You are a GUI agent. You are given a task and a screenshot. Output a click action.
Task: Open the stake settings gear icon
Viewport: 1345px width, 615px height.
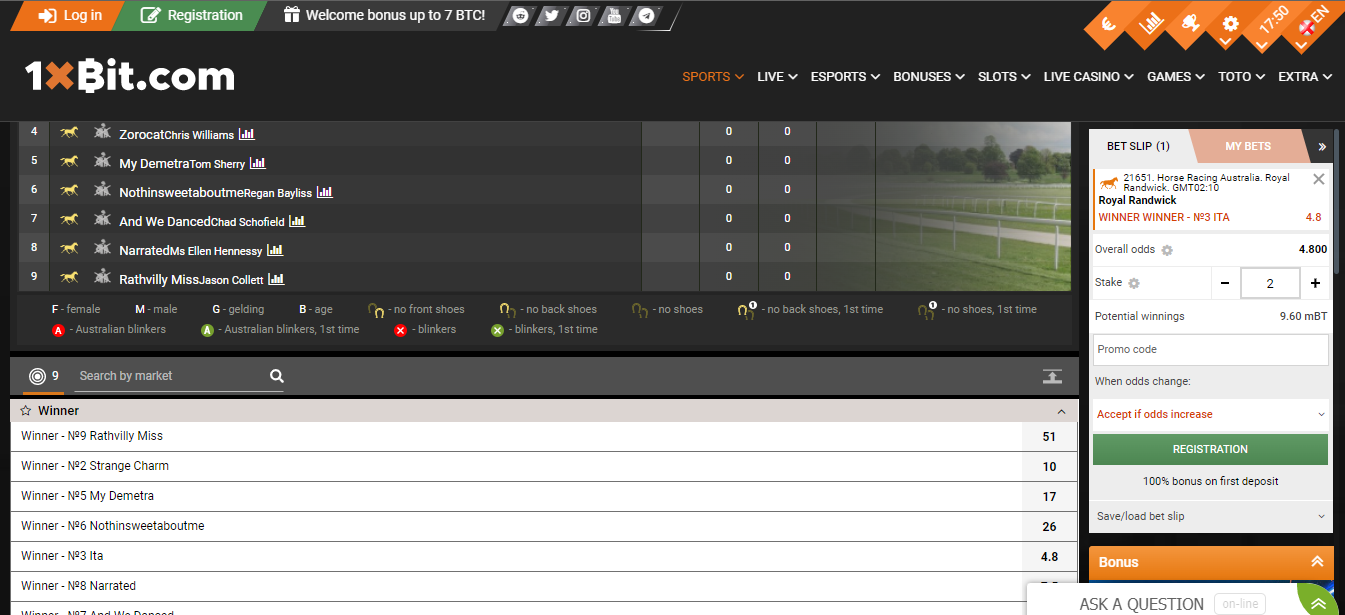(1134, 283)
